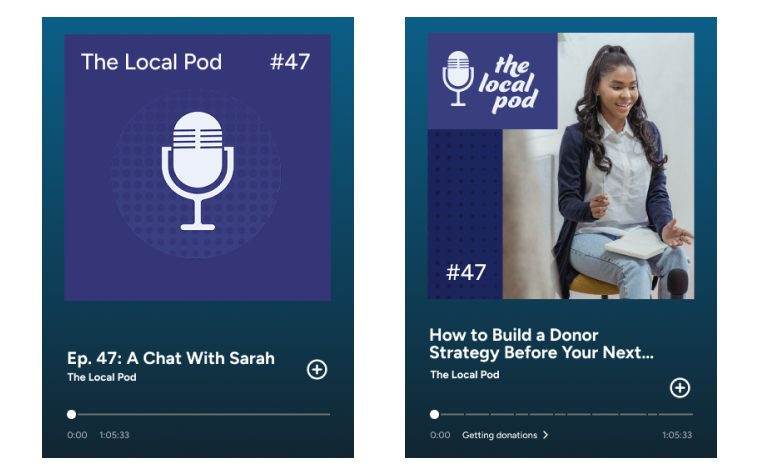This screenshot has height=475, width=759.
Task: Open the left card's microphone cover art
Action: pos(197,167)
